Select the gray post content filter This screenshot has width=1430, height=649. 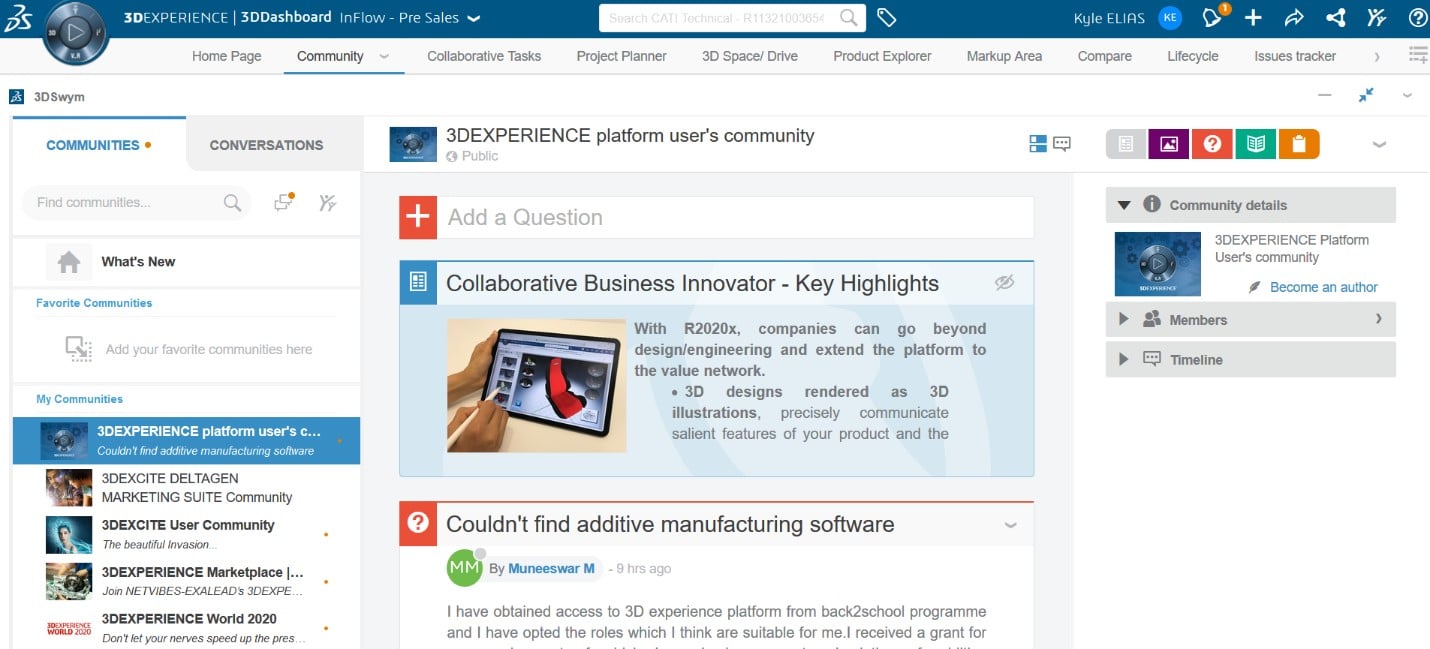(x=1126, y=144)
